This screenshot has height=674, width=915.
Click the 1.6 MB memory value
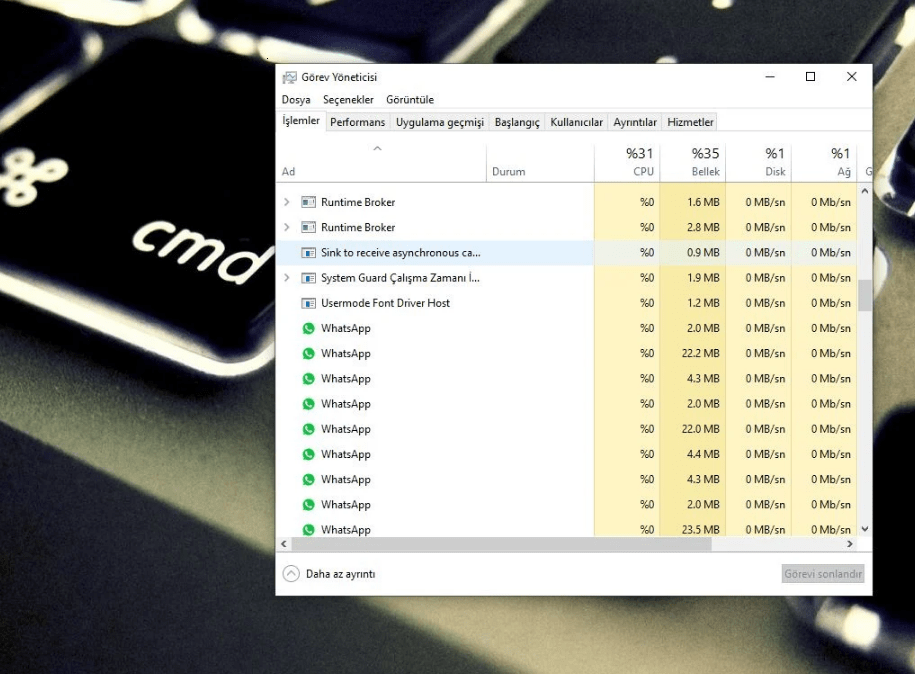click(x=703, y=202)
